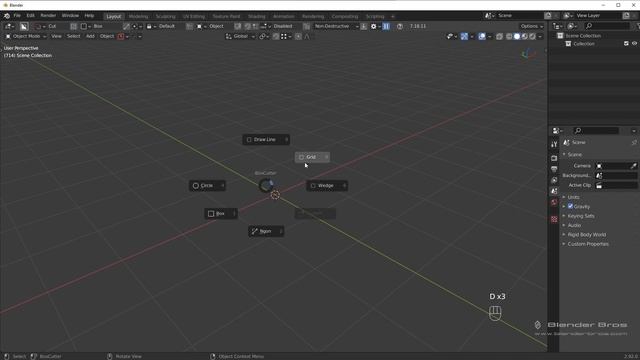Image resolution: width=640 pixels, height=360 pixels.
Task: Open the Render menu
Action: coord(48,16)
